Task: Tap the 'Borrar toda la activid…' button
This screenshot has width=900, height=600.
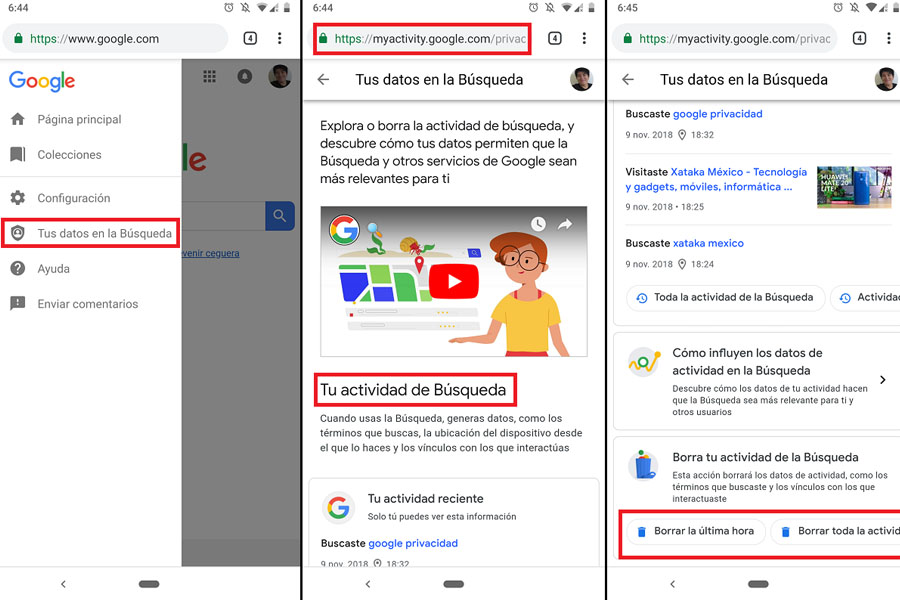Action: 835,531
